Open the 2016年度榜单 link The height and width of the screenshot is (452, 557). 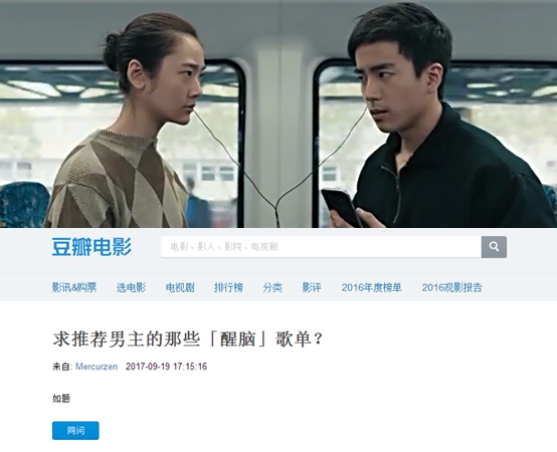[x=372, y=287]
